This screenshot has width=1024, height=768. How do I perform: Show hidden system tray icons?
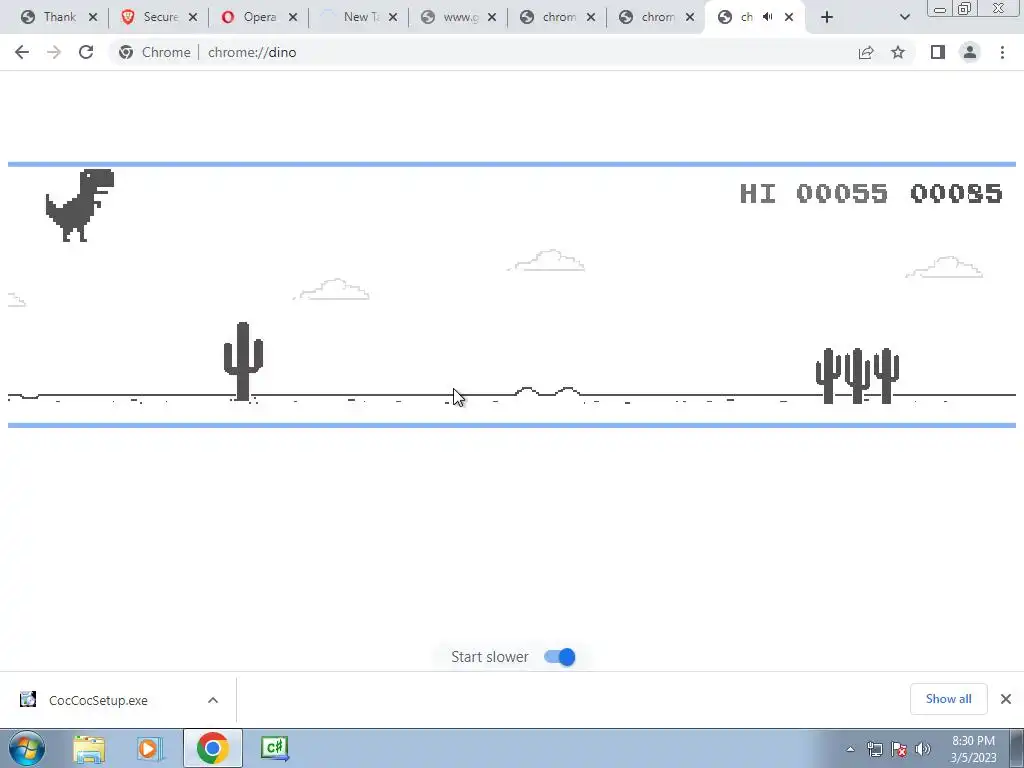[x=850, y=749]
